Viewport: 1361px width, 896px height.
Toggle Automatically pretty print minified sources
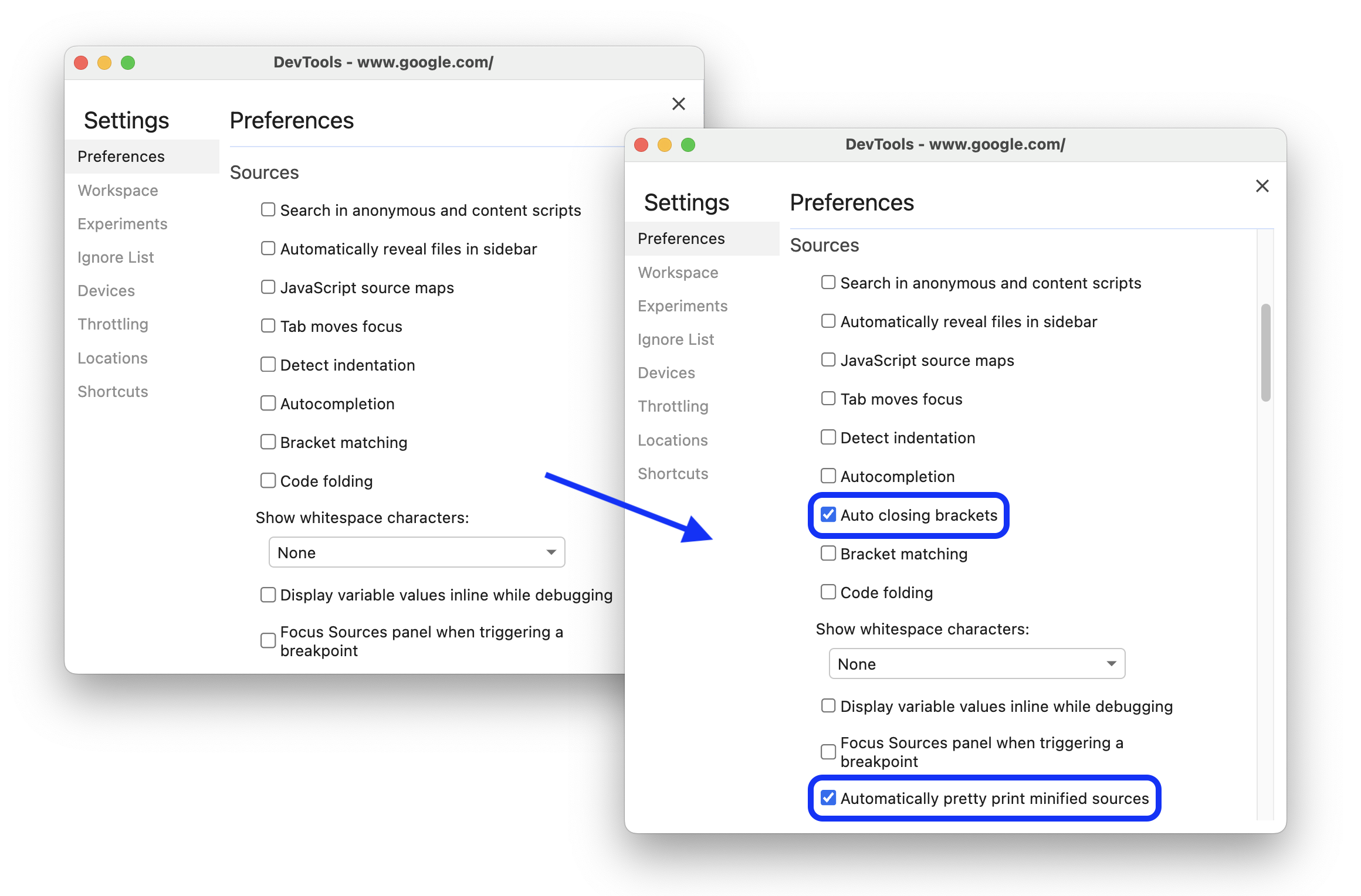tap(828, 798)
